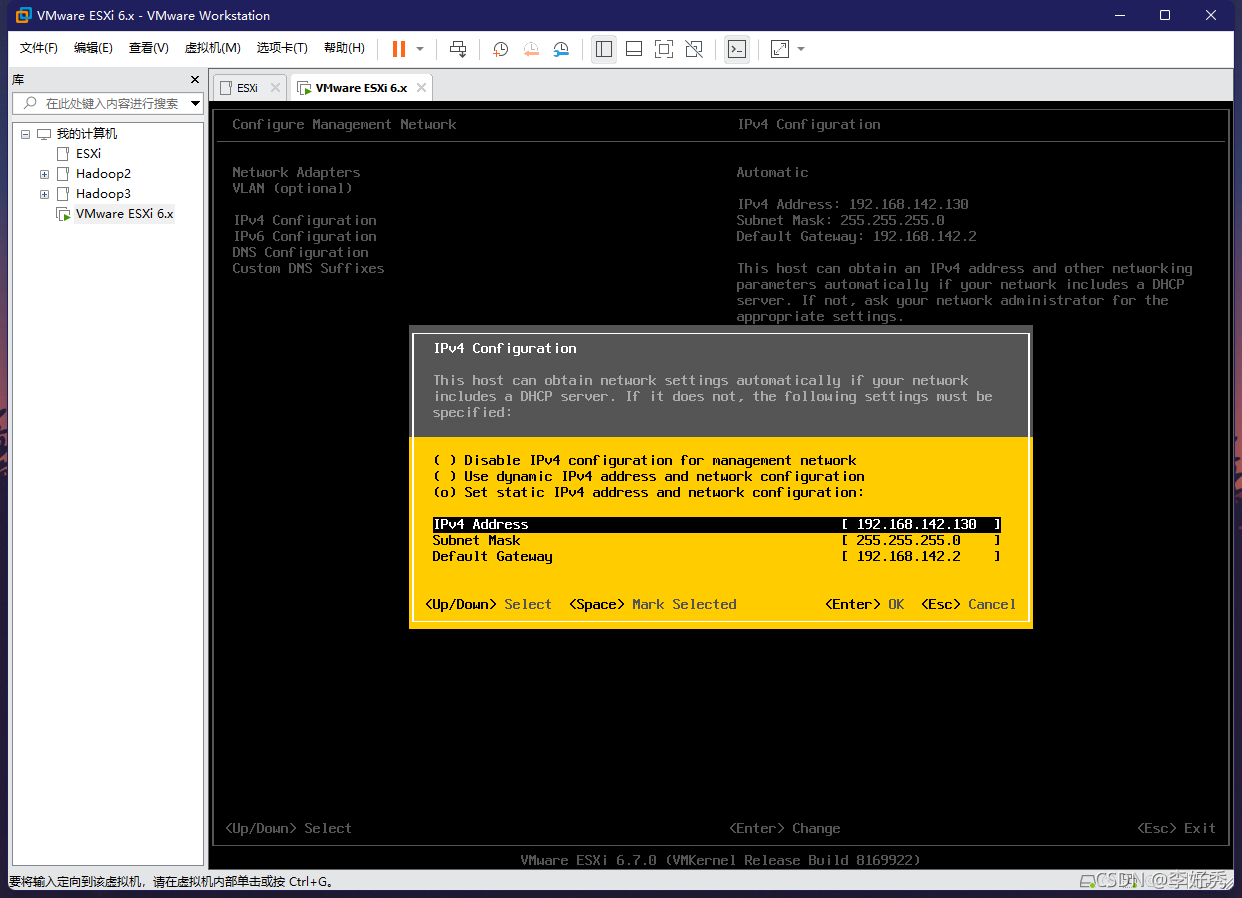Open the console view icon

click(737, 48)
